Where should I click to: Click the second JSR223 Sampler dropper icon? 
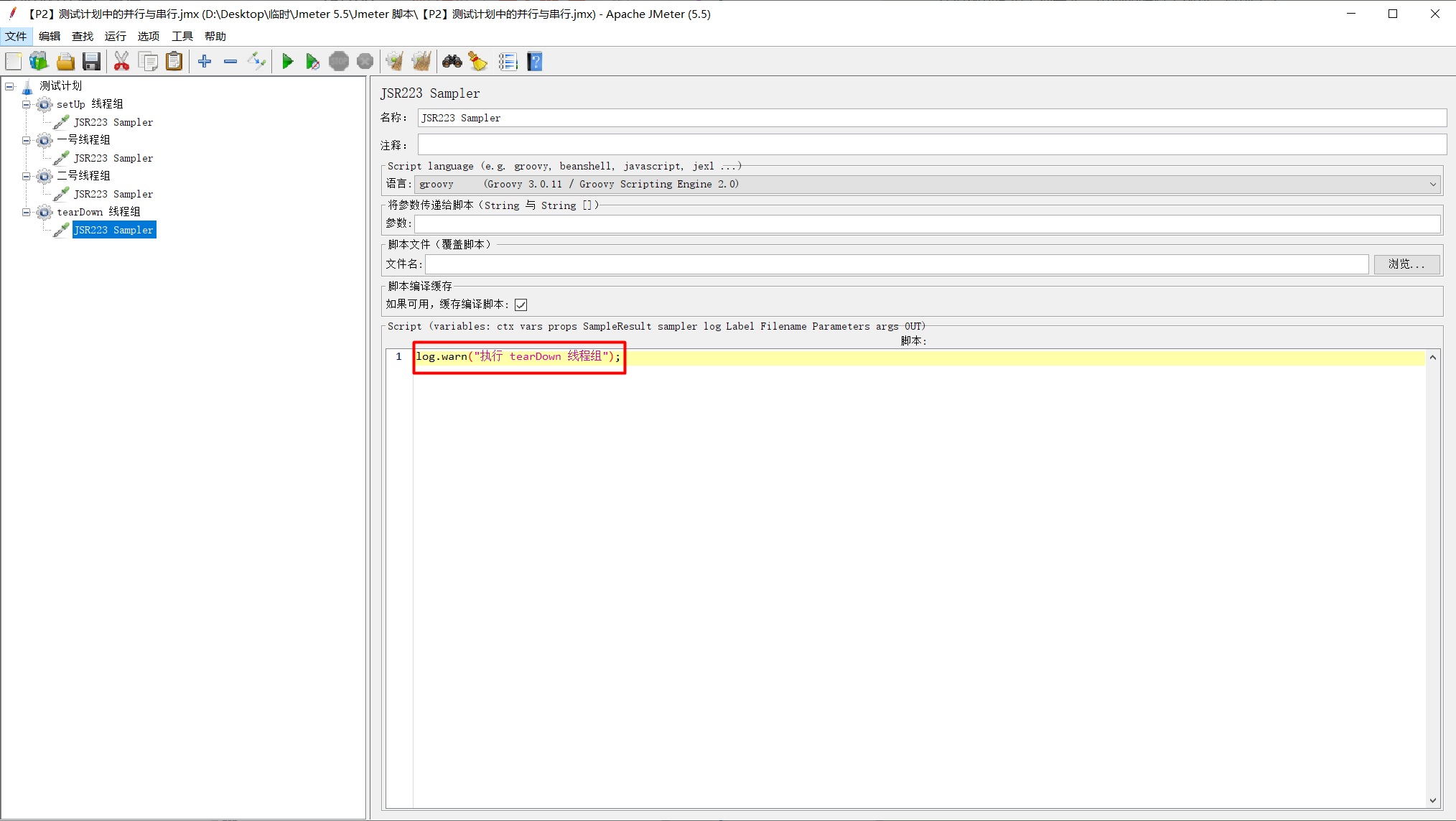[61, 158]
